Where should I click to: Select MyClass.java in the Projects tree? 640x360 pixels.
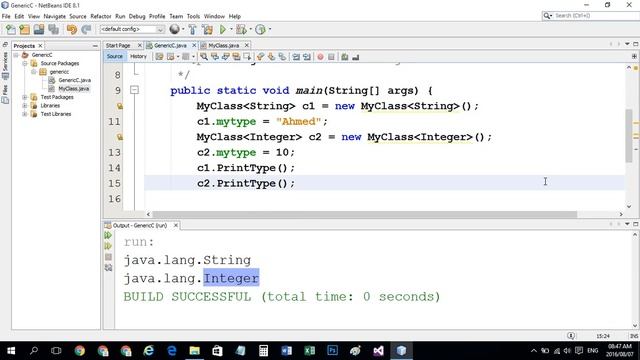pos(73,89)
